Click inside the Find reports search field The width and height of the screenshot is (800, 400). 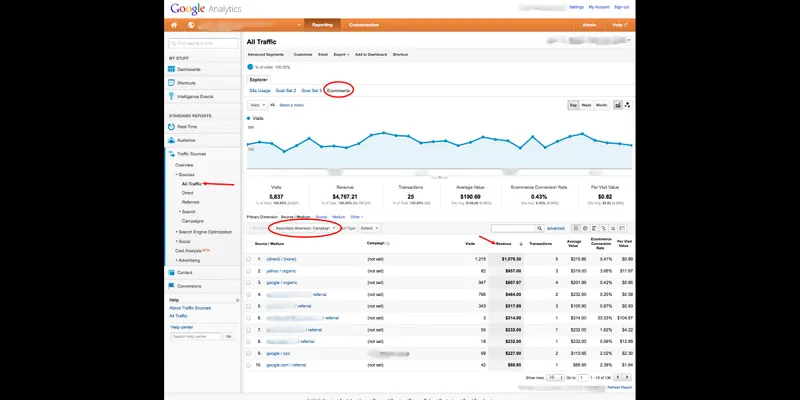(x=204, y=44)
